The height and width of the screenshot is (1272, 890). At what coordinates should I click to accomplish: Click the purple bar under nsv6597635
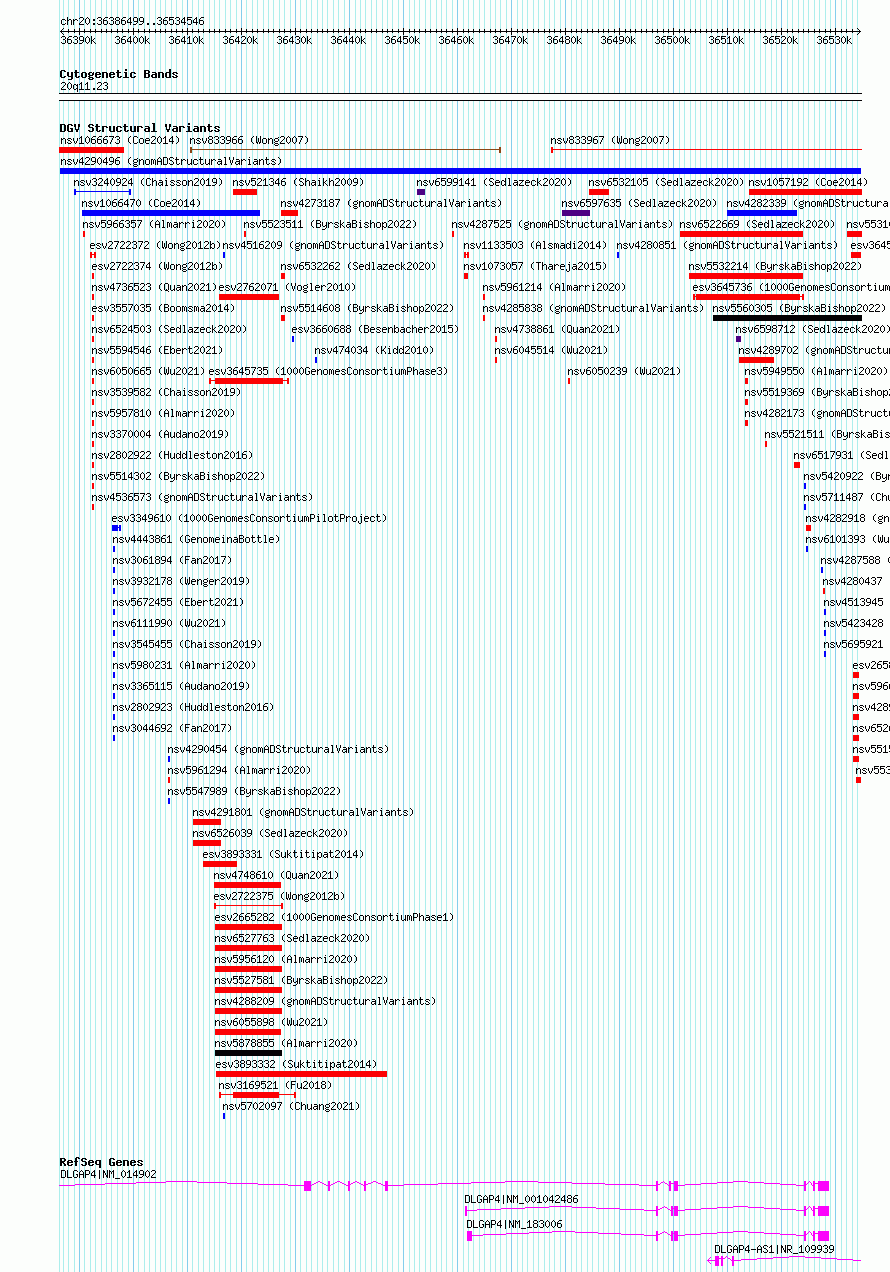(576, 213)
